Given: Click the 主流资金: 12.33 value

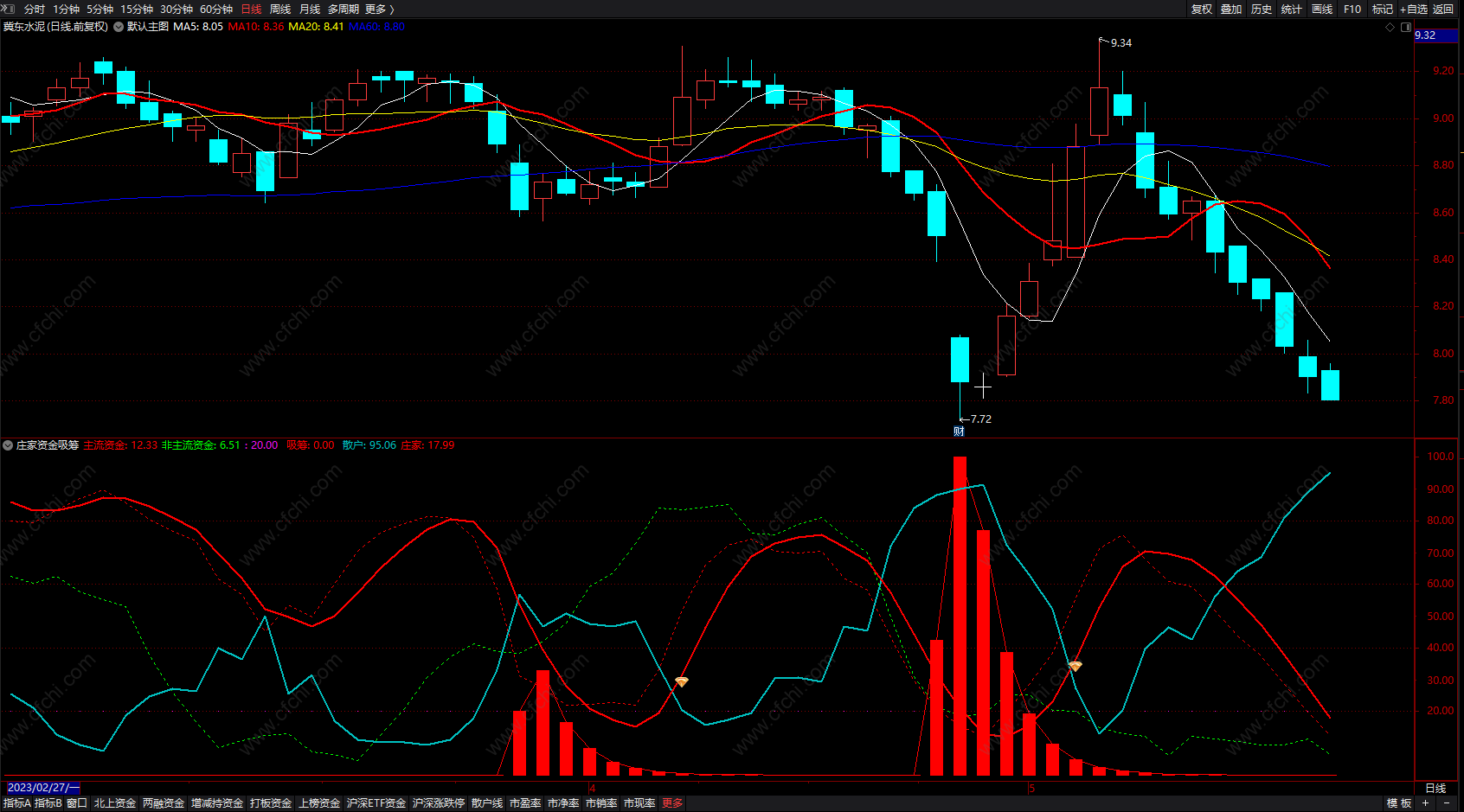Looking at the screenshot, I should [x=120, y=445].
